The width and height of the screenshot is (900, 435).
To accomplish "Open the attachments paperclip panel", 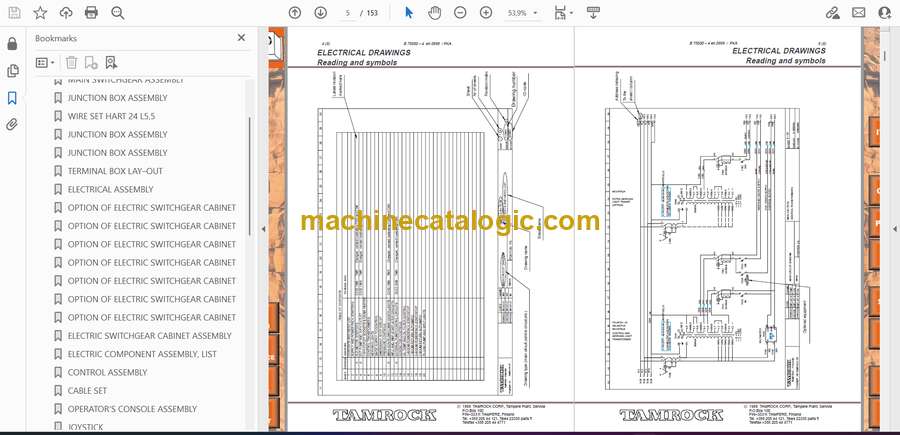I will (x=12, y=125).
